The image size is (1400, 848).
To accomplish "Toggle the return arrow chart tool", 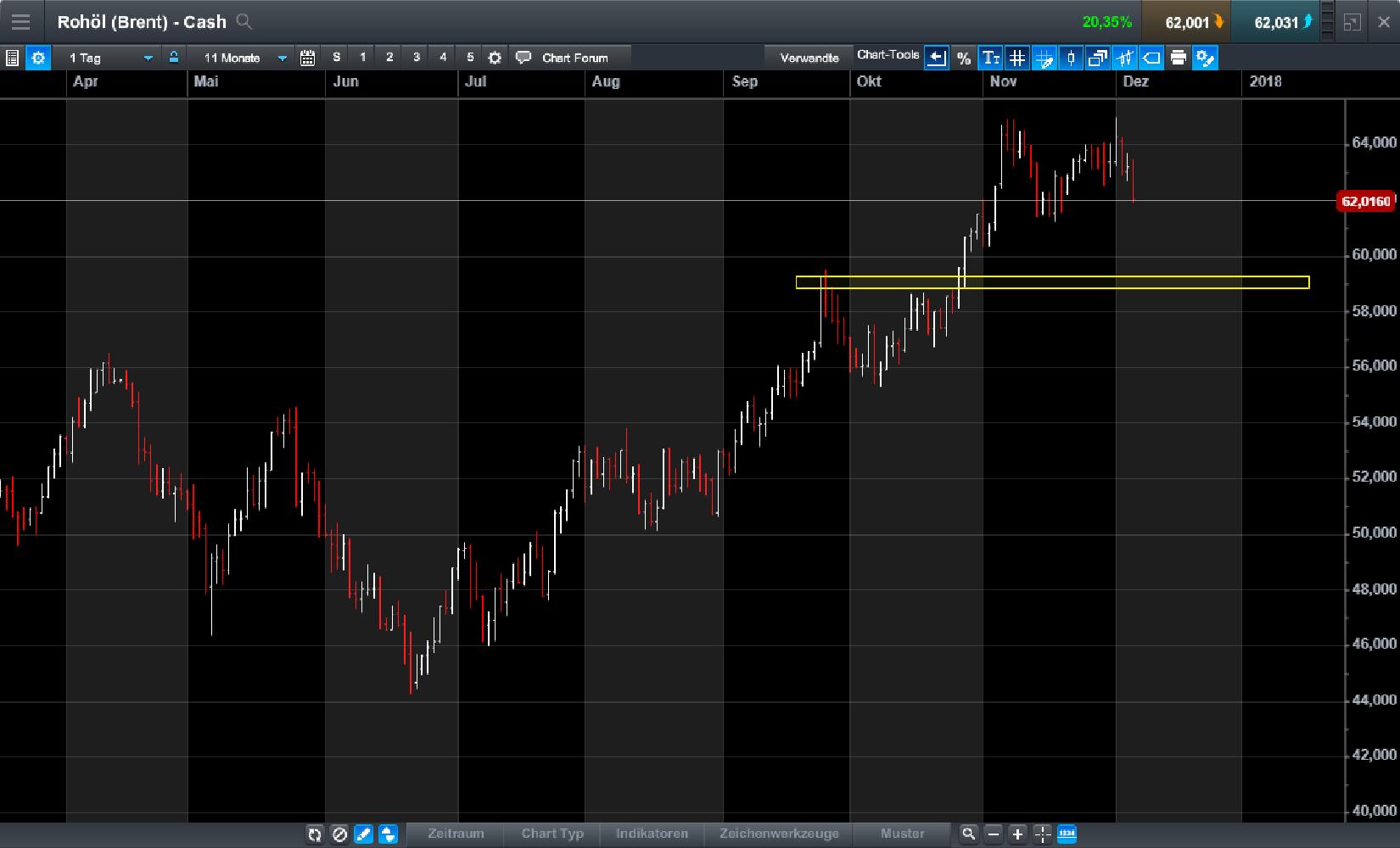I will point(937,58).
